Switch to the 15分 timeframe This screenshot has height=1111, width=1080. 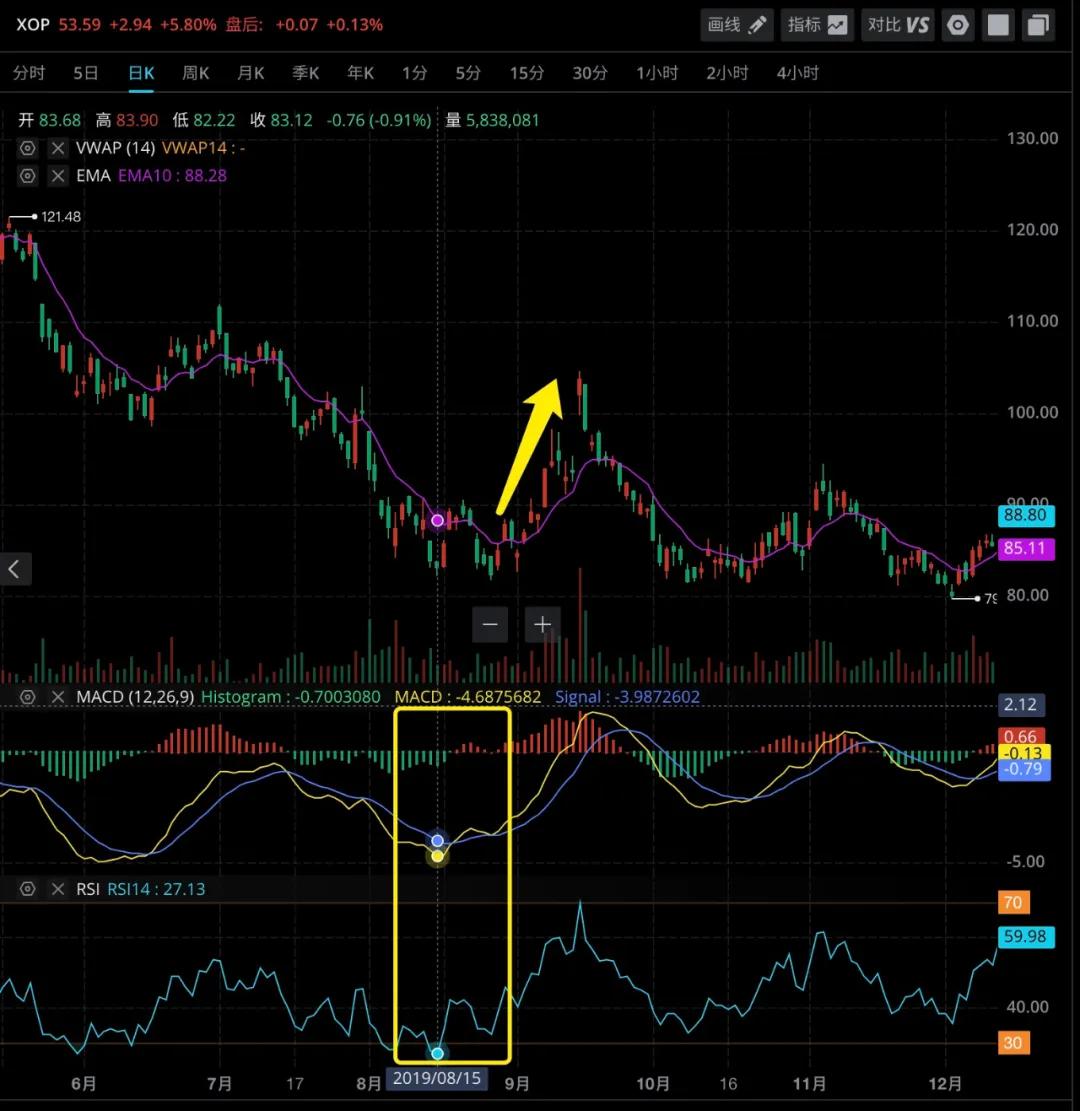(527, 73)
